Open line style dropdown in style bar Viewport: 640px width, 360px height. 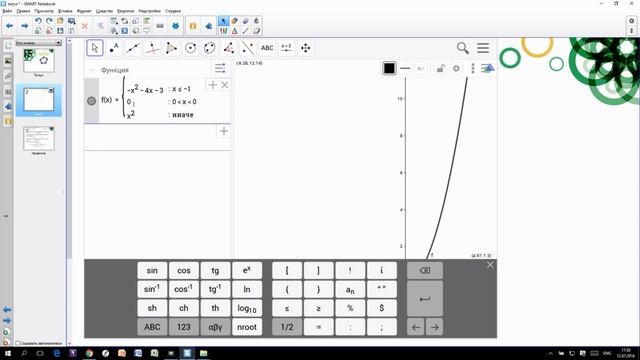[x=405, y=68]
